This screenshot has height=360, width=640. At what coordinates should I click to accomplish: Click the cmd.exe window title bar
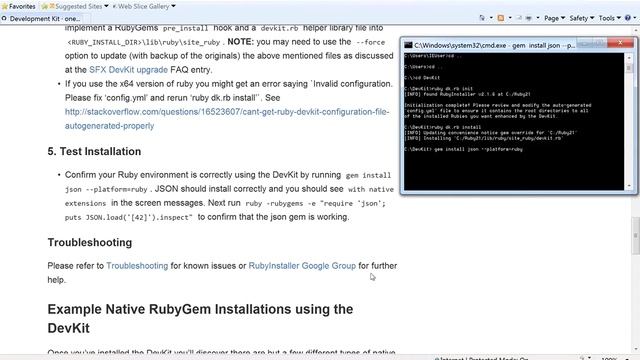(494, 45)
